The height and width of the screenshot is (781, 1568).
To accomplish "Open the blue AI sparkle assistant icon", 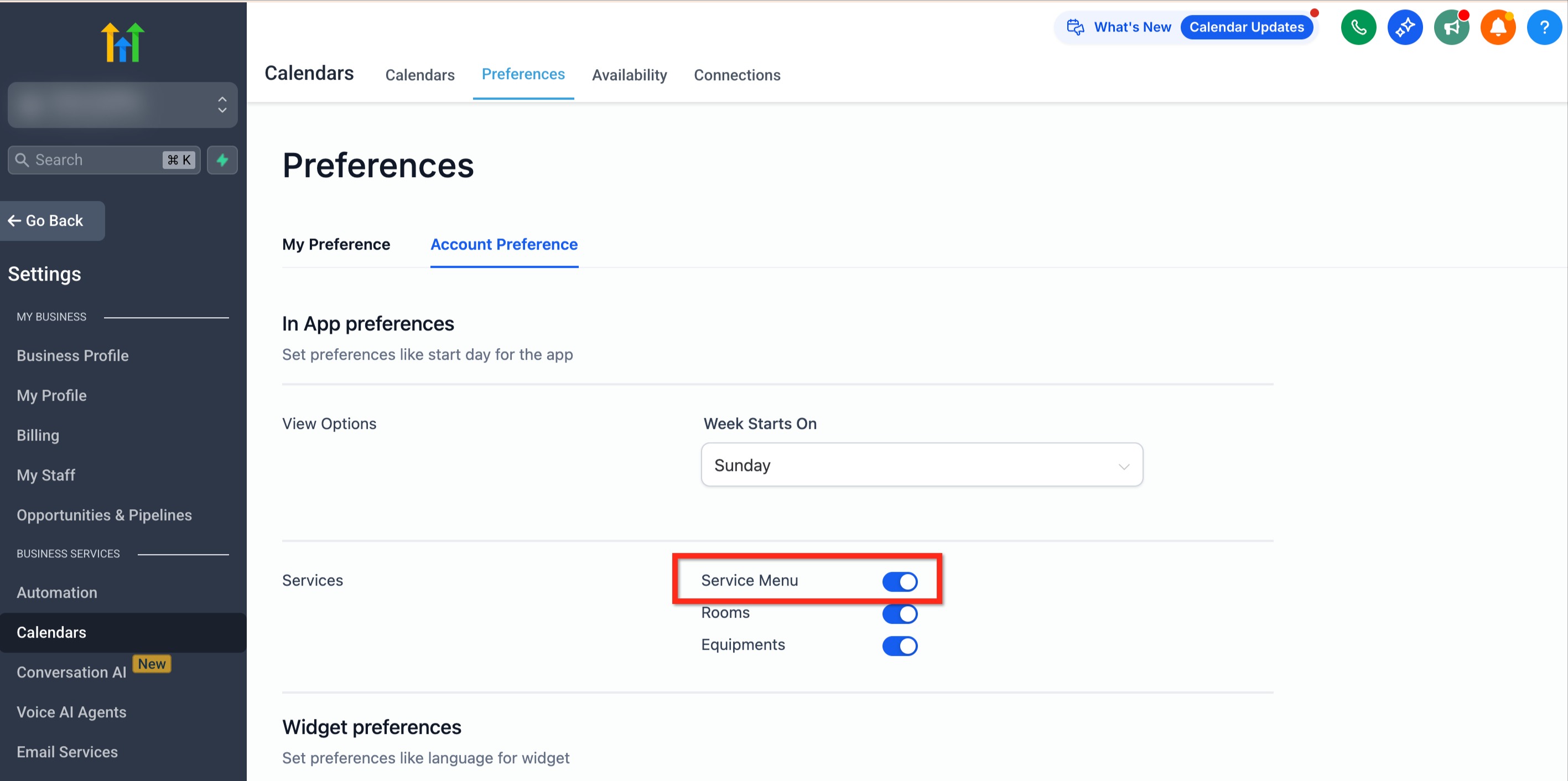I will pos(1404,27).
